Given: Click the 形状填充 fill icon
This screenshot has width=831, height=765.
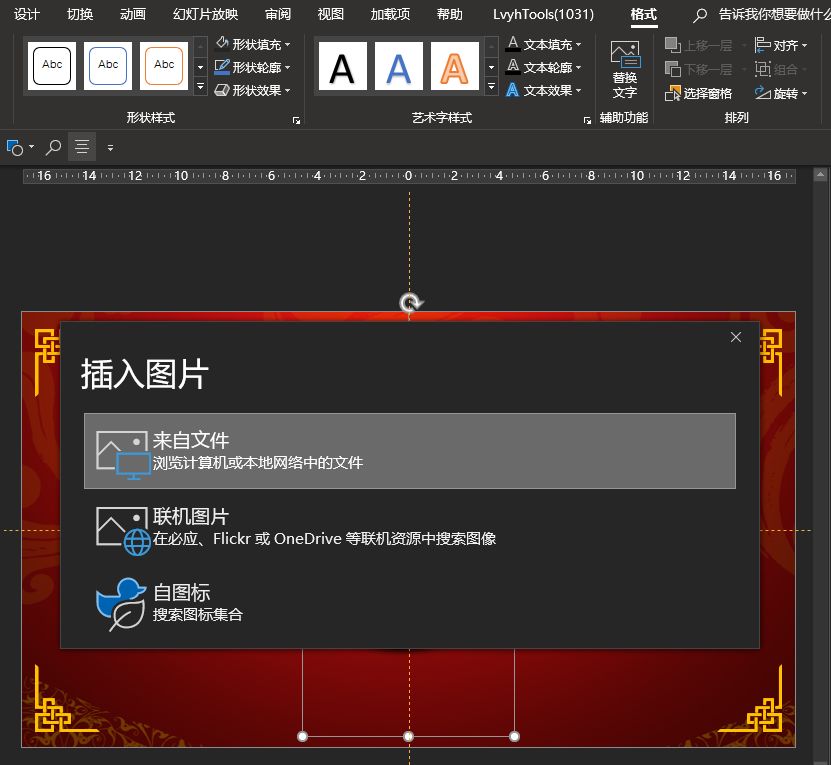Looking at the screenshot, I should (222, 42).
